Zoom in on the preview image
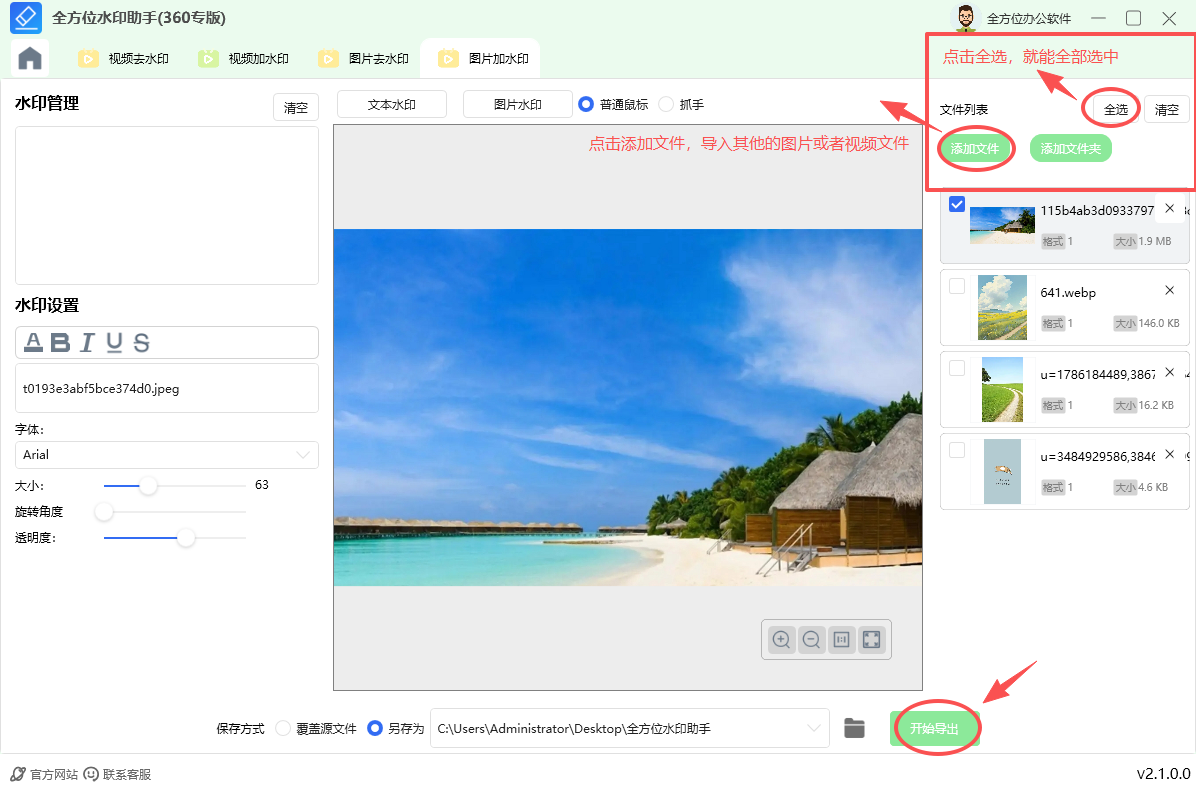 click(781, 639)
